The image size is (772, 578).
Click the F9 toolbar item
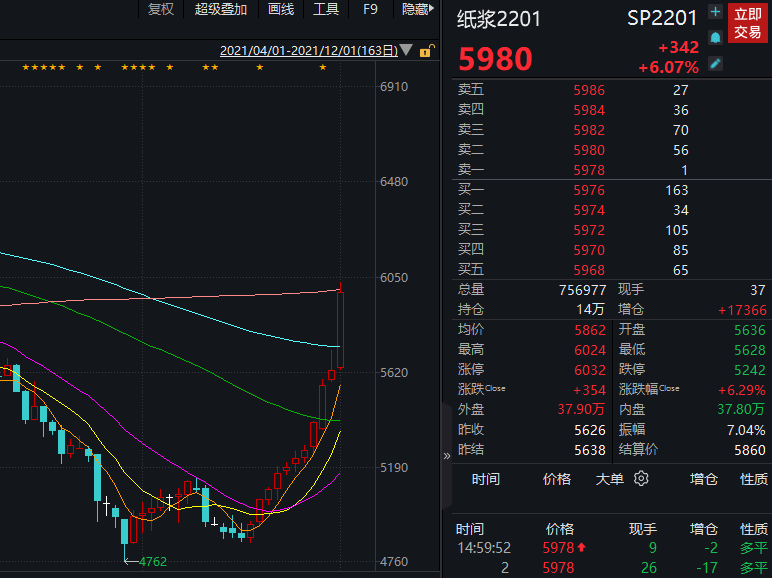click(370, 9)
